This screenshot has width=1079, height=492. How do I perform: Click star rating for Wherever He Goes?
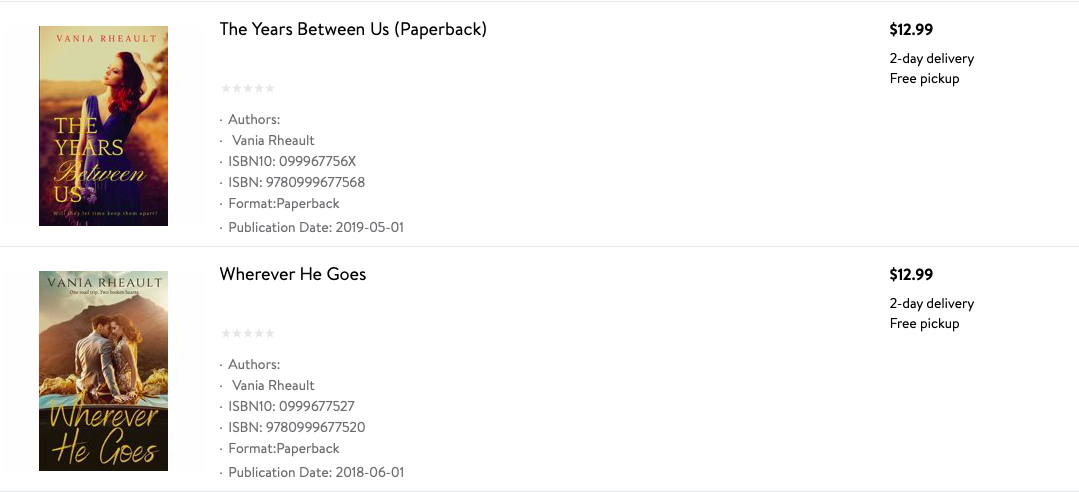point(247,333)
